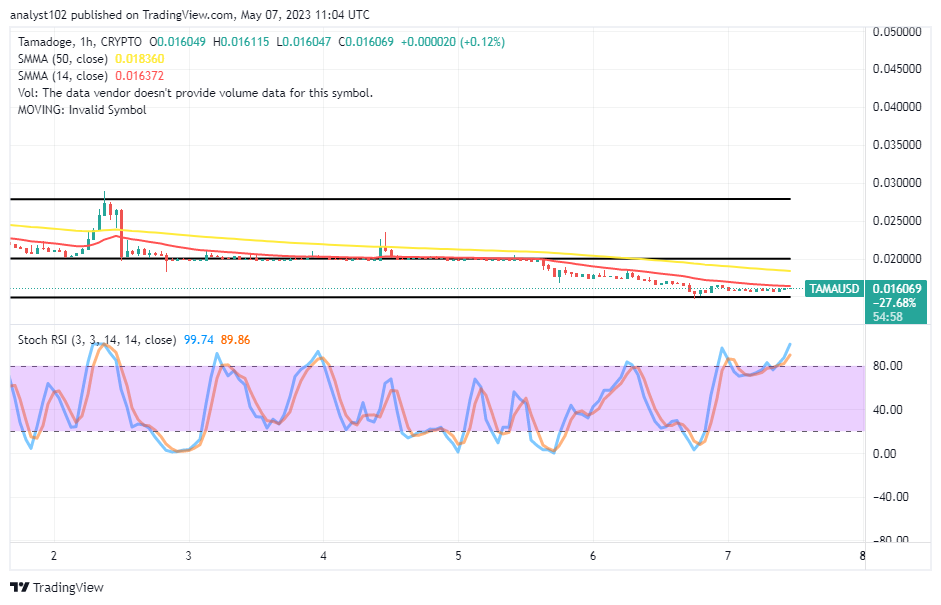Click the Stoch RSI K value 99.74
941x605 pixels.
pyautogui.click(x=199, y=340)
